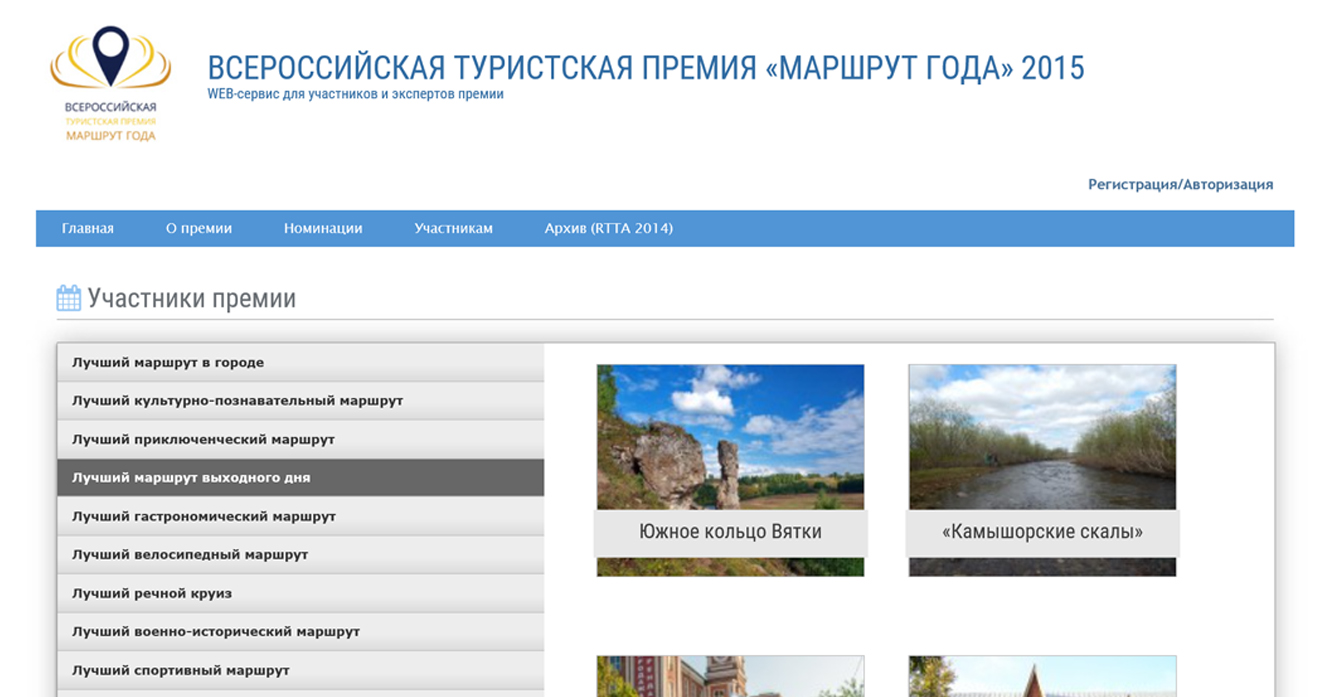Click the Участники премии heading text
The width and height of the screenshot is (1332, 697).
[x=192, y=298]
